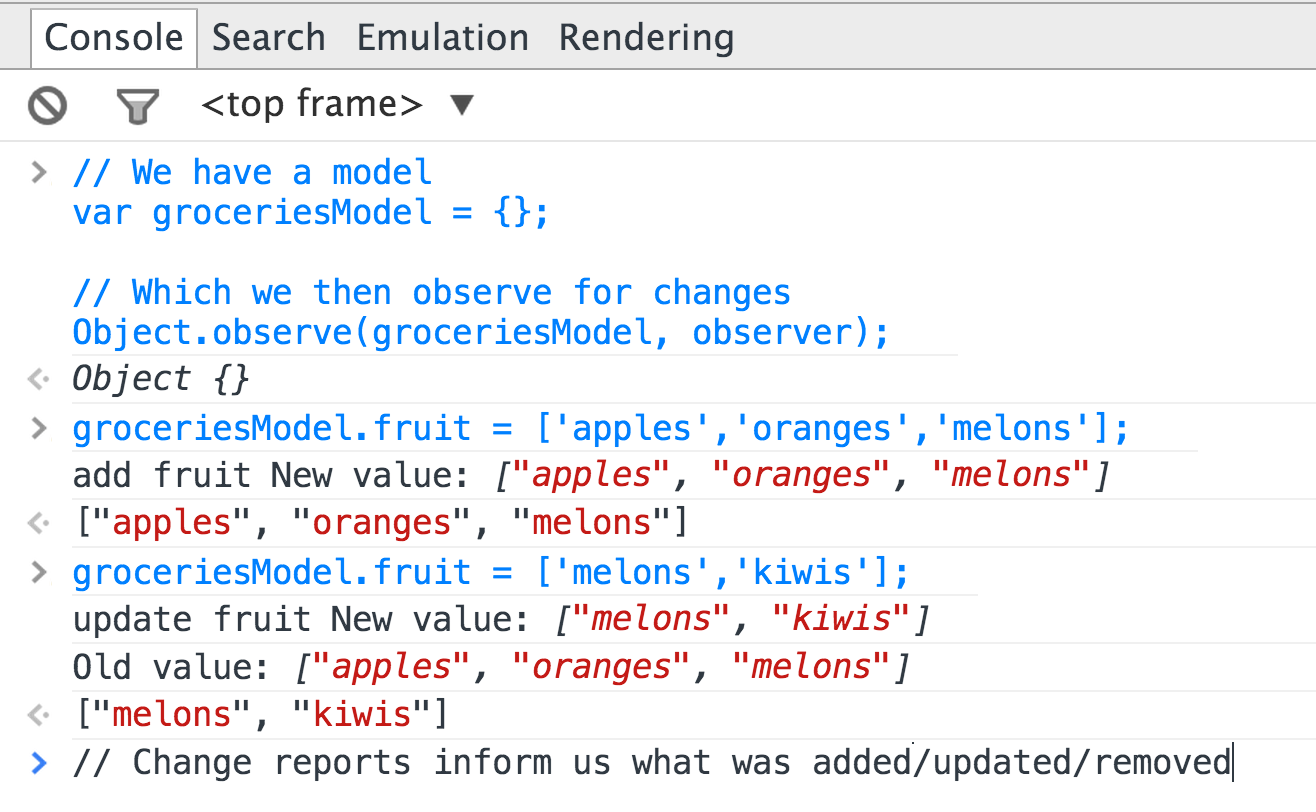Click the groceriesModel.fruit apples assignment line

(x=601, y=429)
